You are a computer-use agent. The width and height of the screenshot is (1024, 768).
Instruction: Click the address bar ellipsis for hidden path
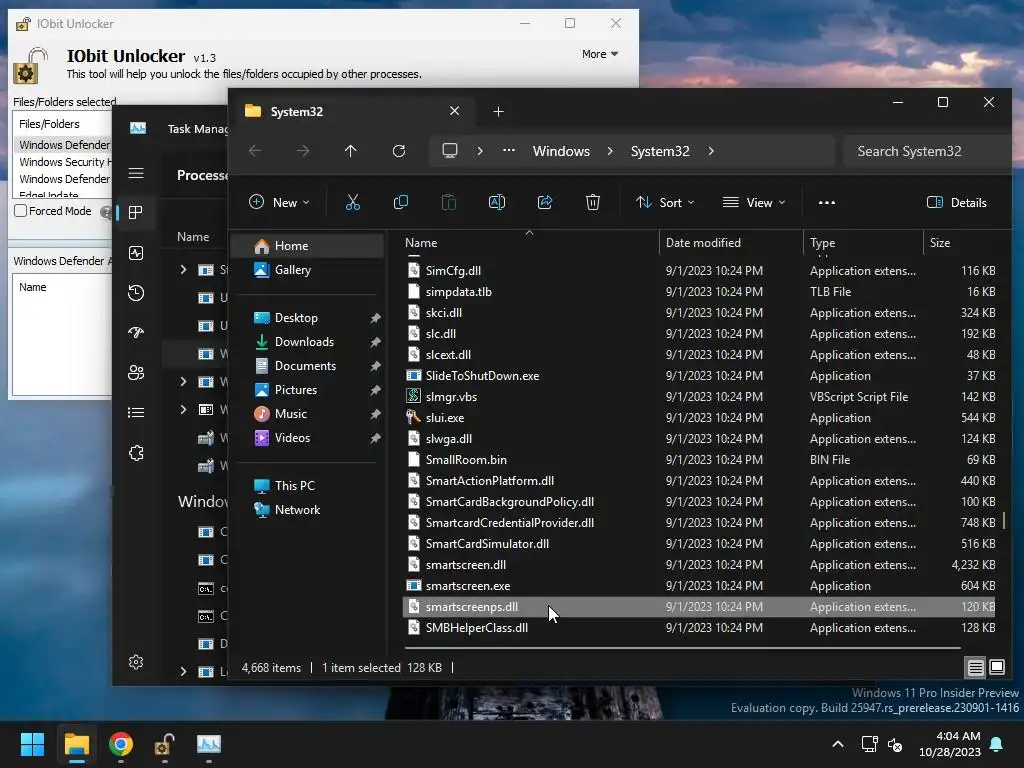(509, 151)
